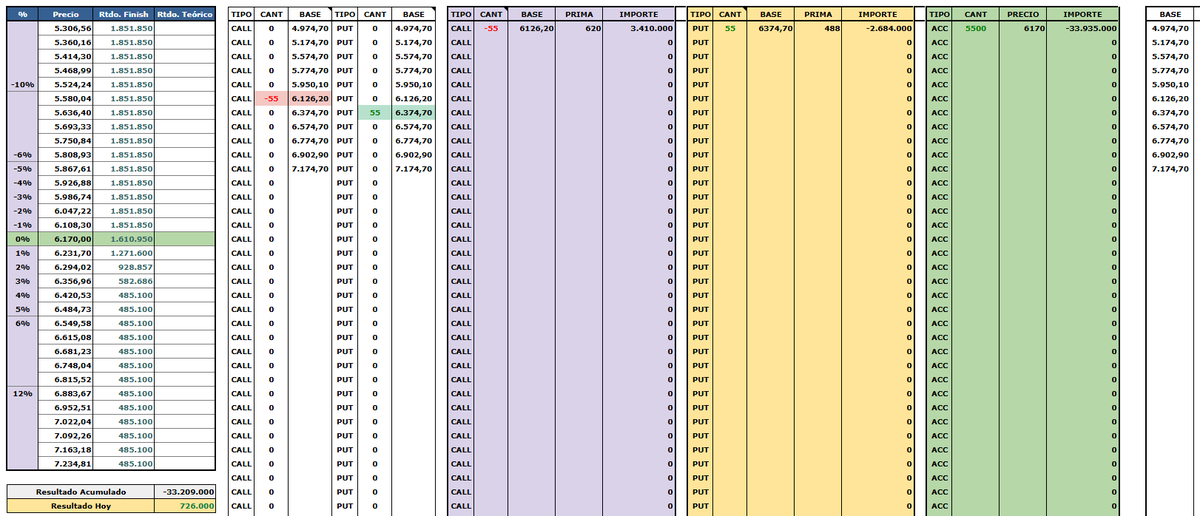Click the amount -33.935.000
This screenshot has height=516, width=1200.
(1083, 29)
